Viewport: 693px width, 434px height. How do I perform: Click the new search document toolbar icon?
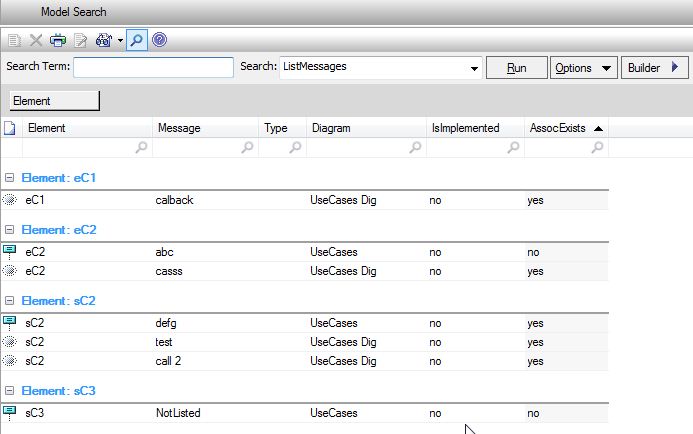[14, 41]
